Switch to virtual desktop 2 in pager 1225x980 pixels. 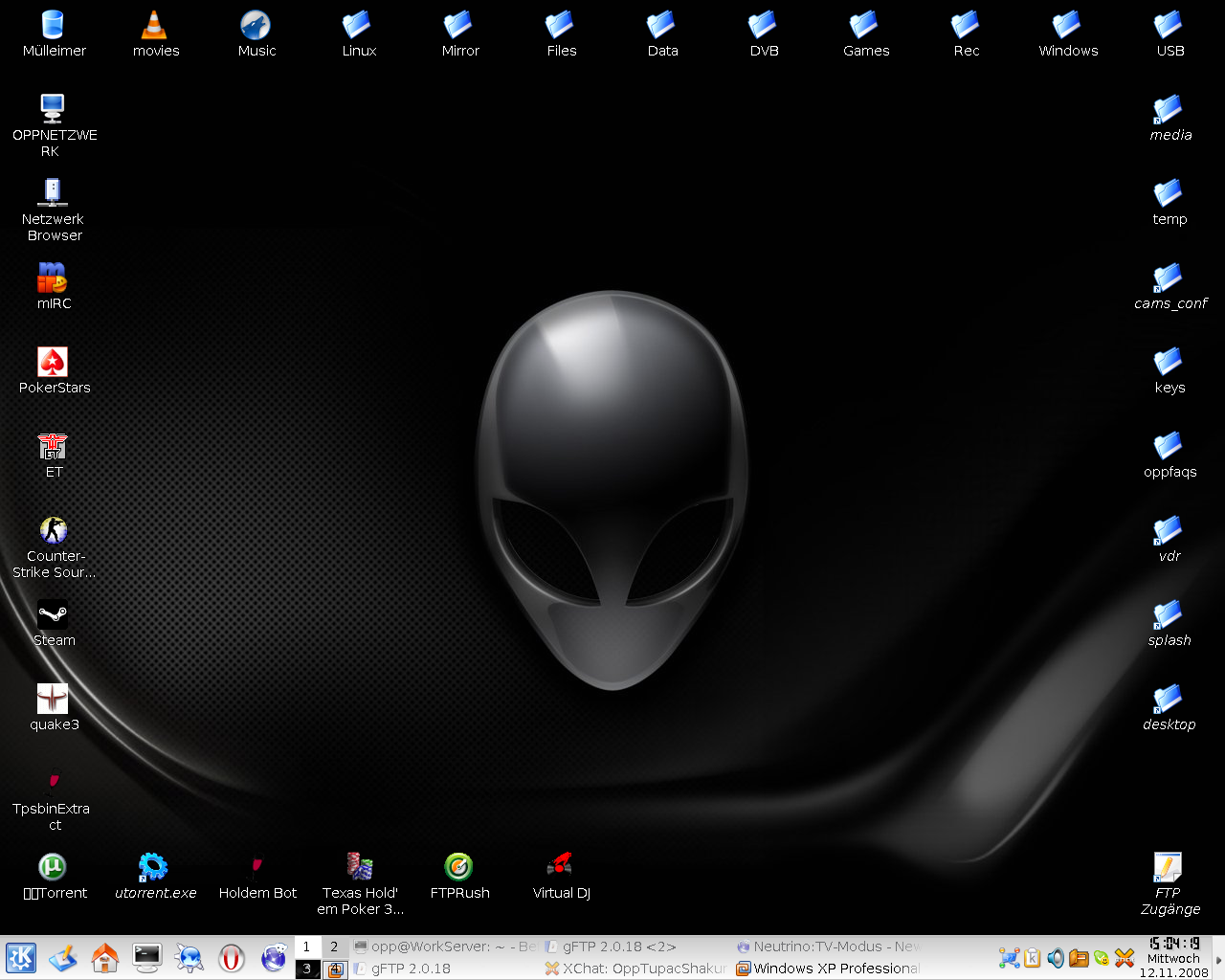click(334, 947)
